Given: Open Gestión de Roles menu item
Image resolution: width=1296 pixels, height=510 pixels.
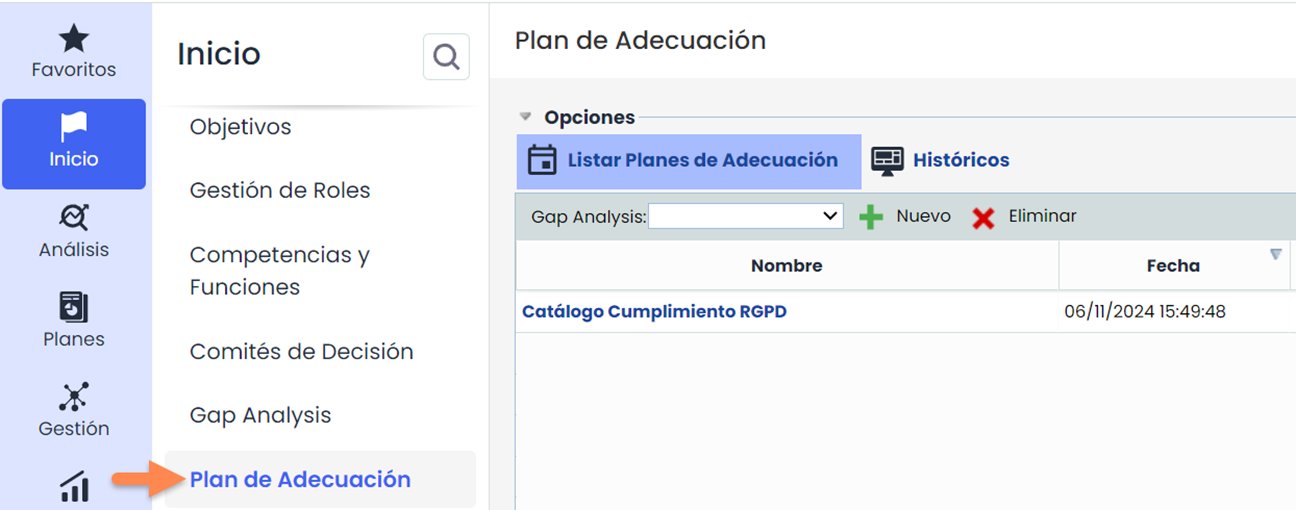Looking at the screenshot, I should coord(280,190).
